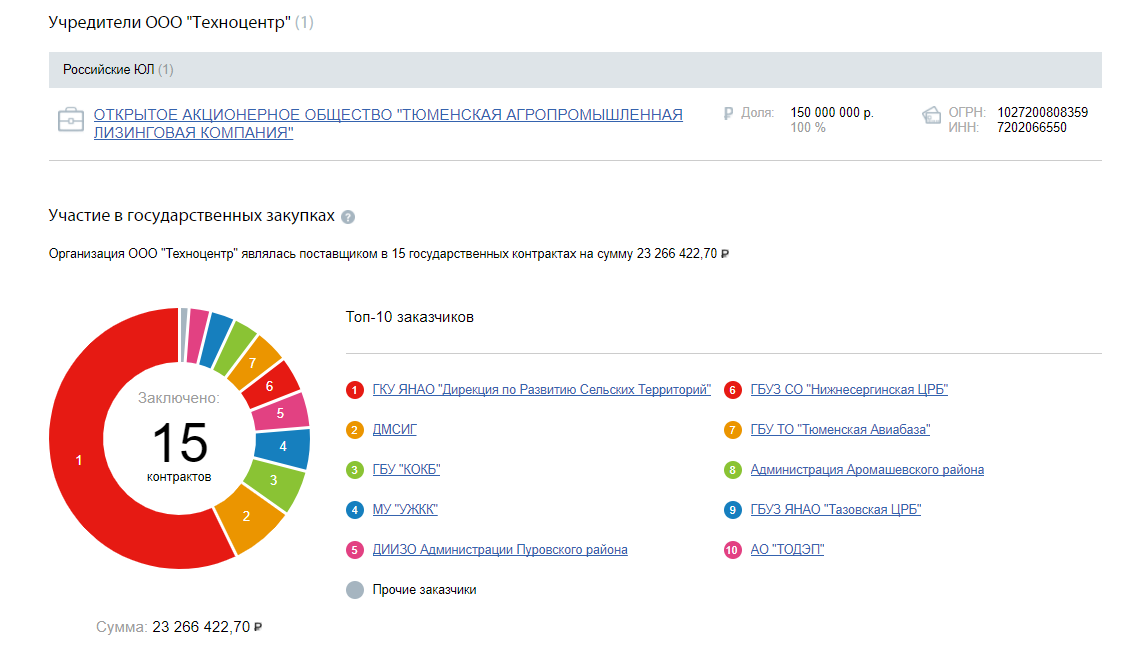Select red donut segment labeled 6
The height and width of the screenshot is (657, 1135).
tap(269, 386)
